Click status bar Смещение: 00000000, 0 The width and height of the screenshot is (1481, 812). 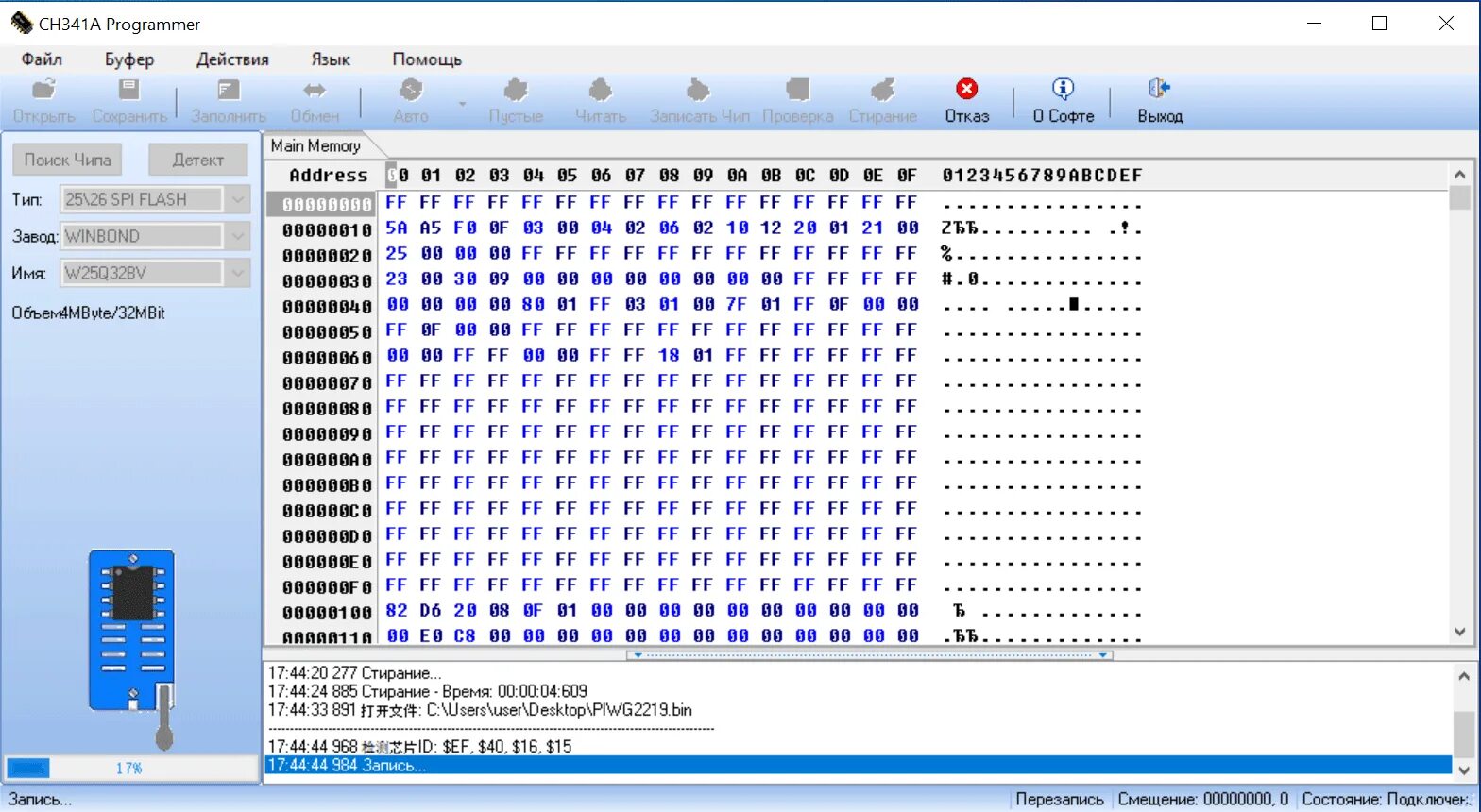tap(1203, 799)
